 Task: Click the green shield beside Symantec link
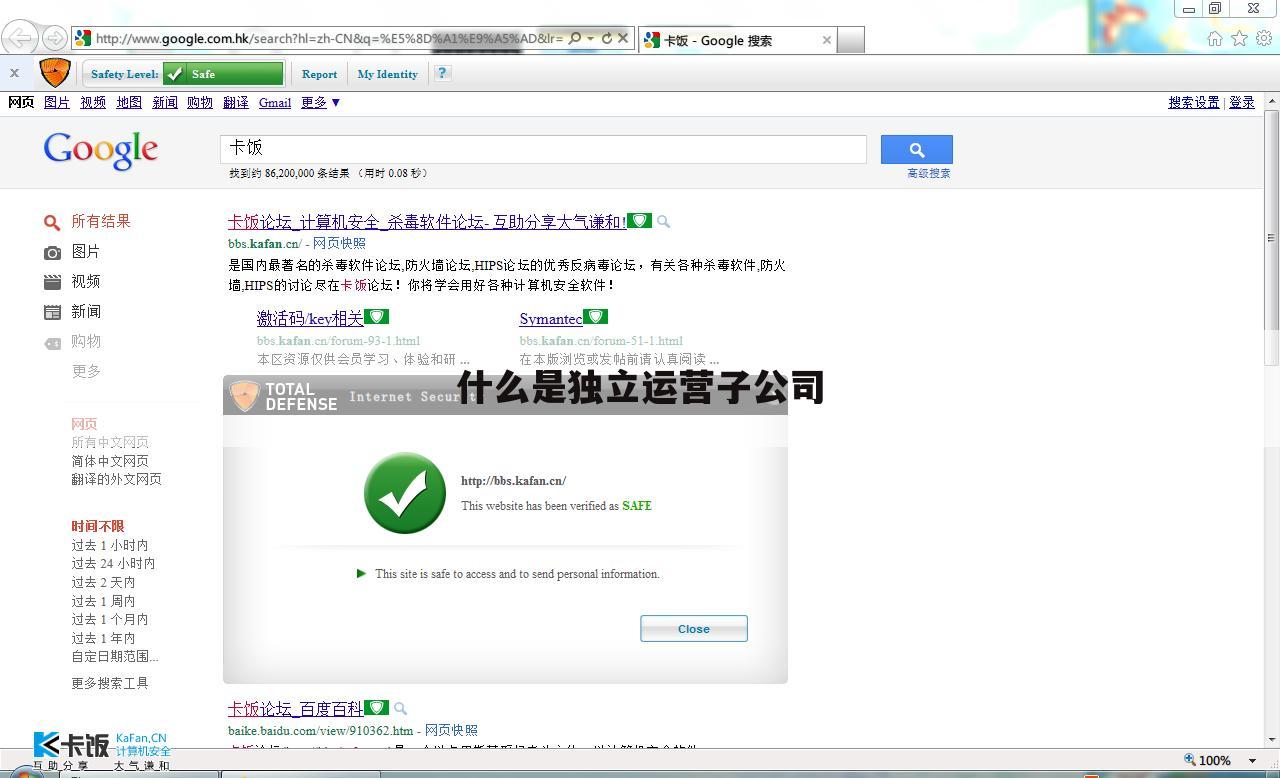[x=595, y=317]
